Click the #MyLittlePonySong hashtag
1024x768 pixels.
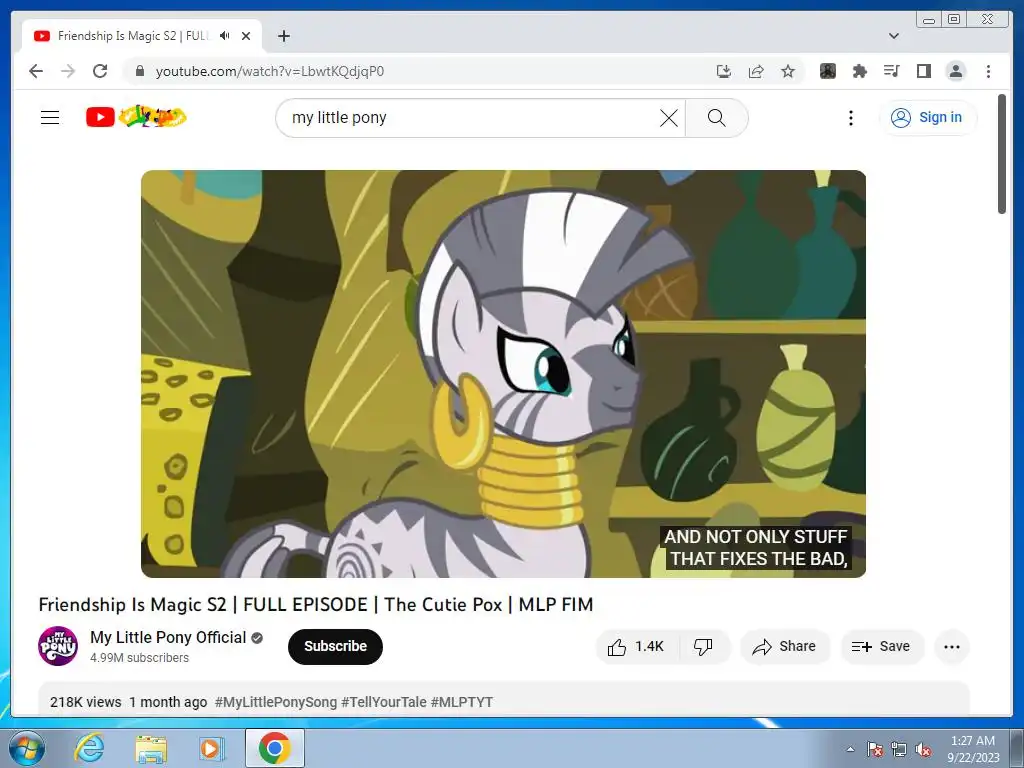pos(276,702)
